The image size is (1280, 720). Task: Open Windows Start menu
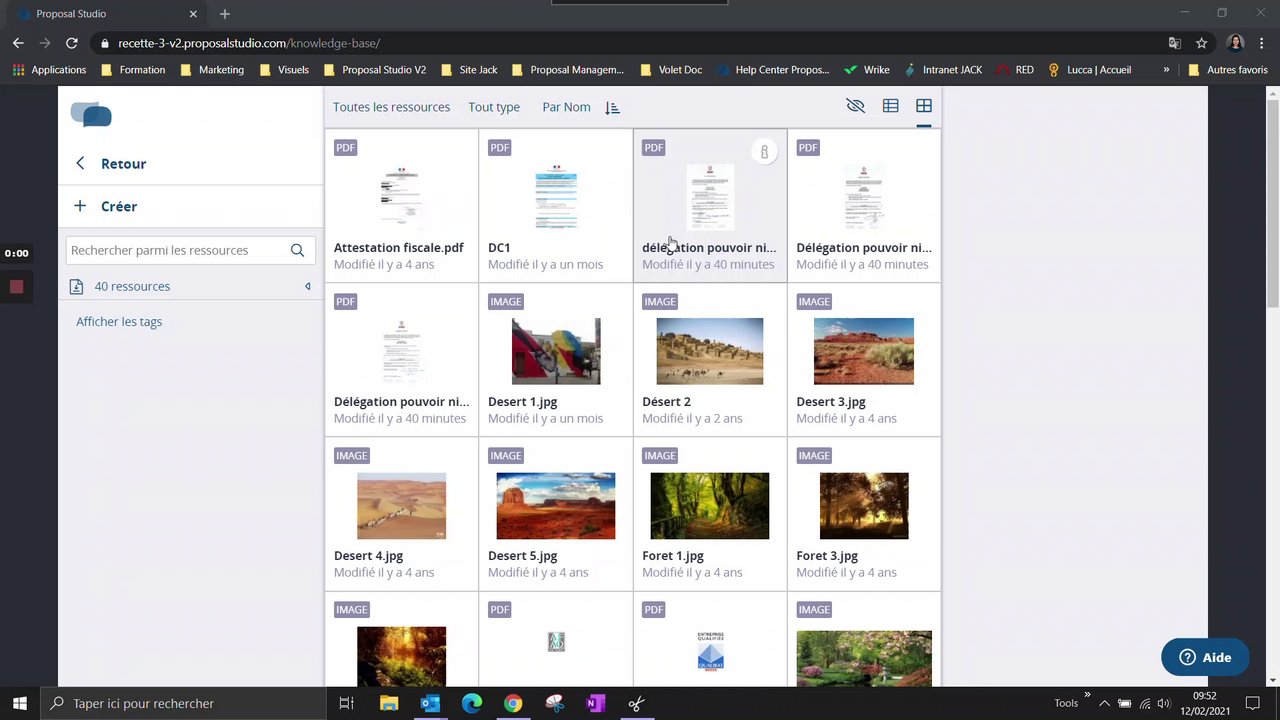click(x=20, y=703)
